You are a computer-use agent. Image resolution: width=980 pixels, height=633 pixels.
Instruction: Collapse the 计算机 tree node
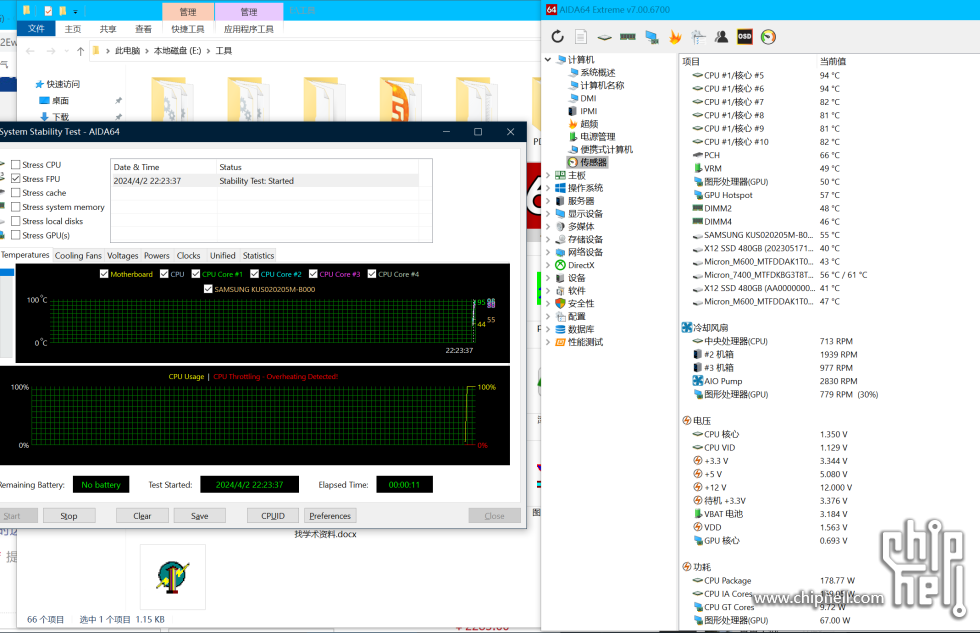tap(548, 59)
